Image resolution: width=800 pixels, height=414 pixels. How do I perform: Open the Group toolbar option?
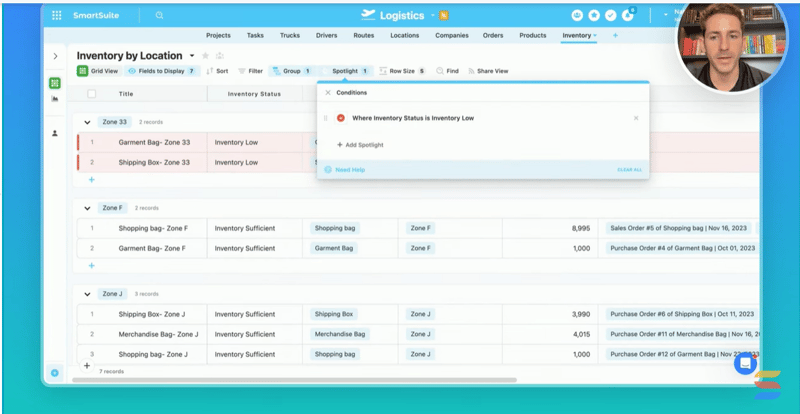pos(291,71)
